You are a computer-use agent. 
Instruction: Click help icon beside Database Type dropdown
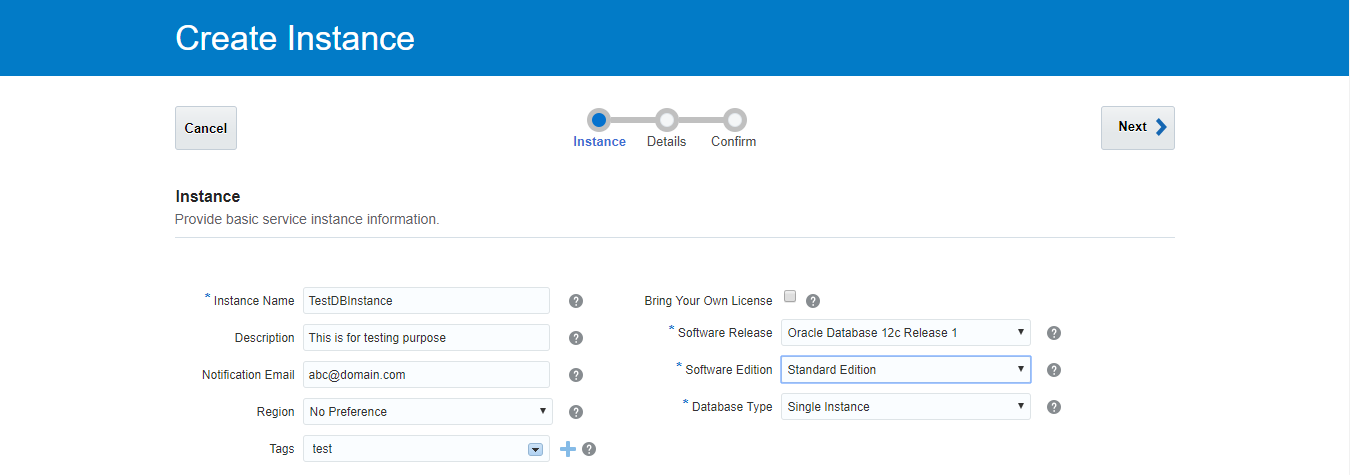[1054, 407]
